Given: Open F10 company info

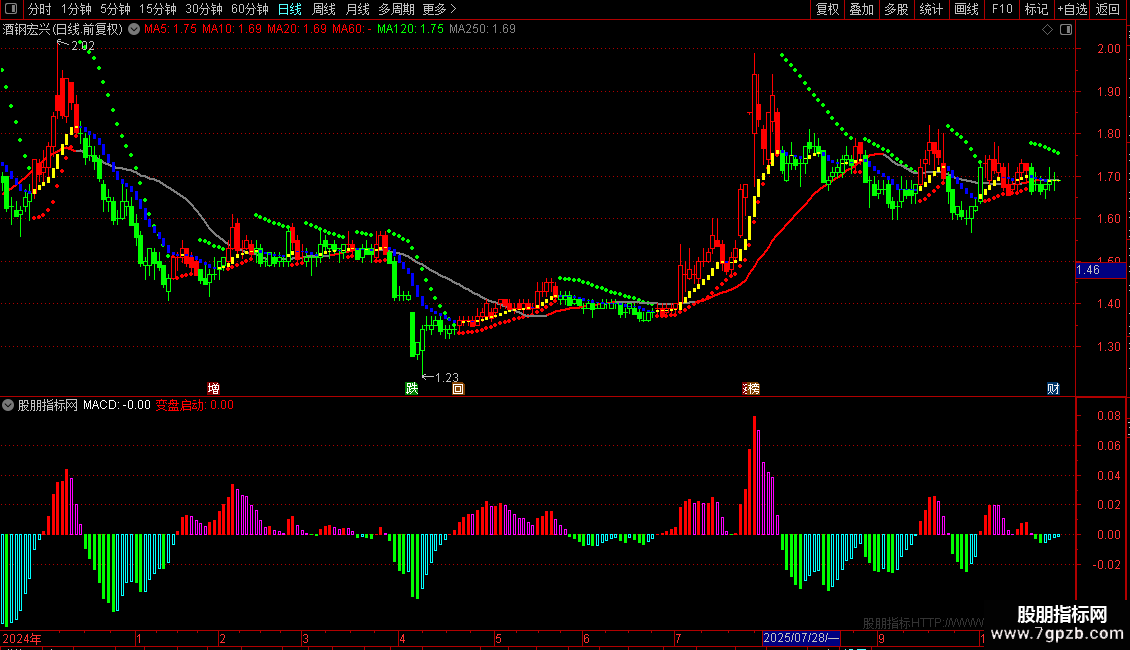Looking at the screenshot, I should pyautogui.click(x=1002, y=9).
